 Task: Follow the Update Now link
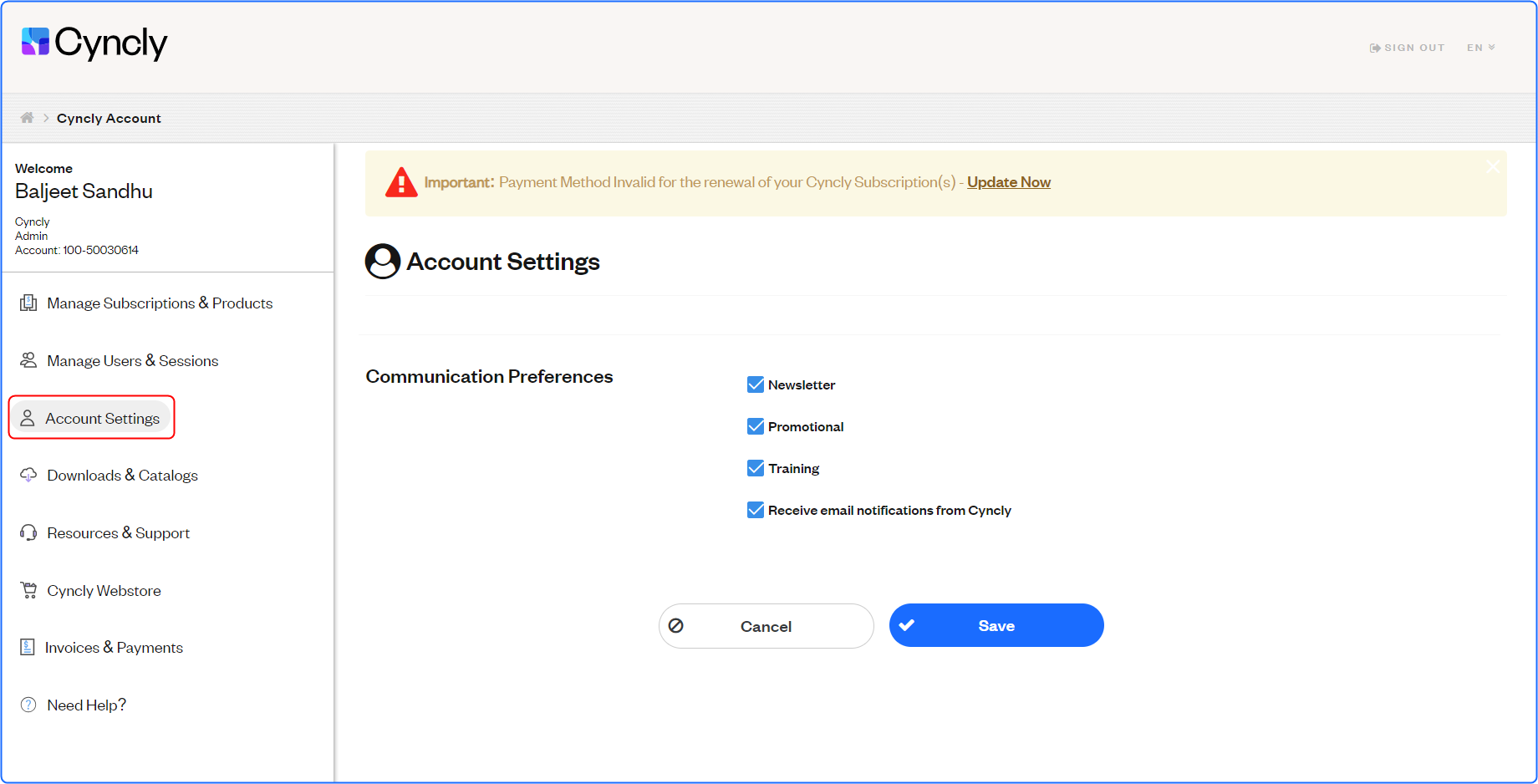(x=1008, y=182)
